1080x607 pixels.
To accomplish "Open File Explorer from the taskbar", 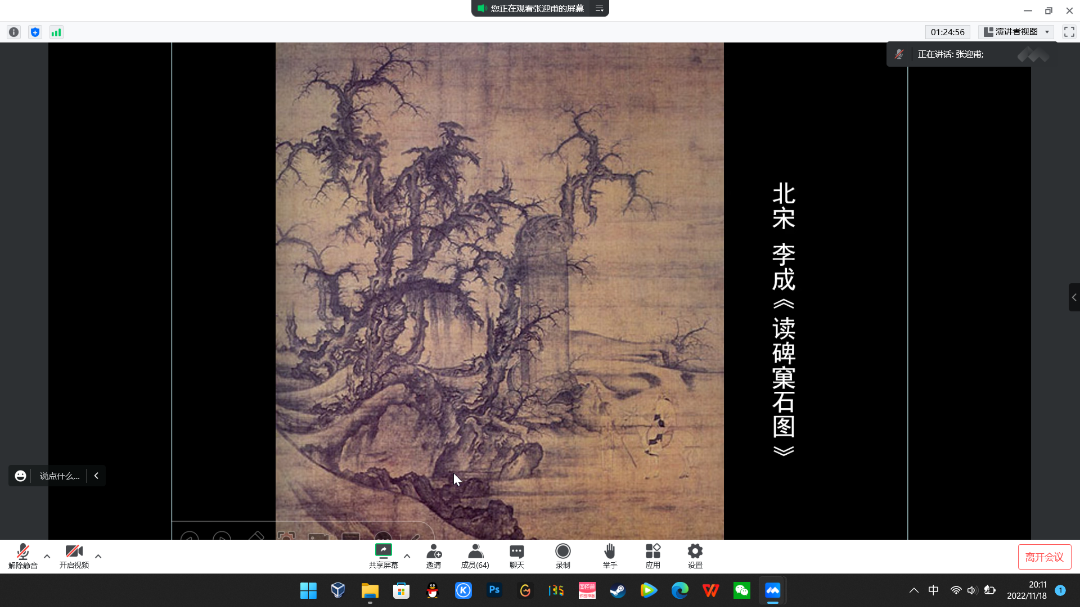I will pos(370,590).
